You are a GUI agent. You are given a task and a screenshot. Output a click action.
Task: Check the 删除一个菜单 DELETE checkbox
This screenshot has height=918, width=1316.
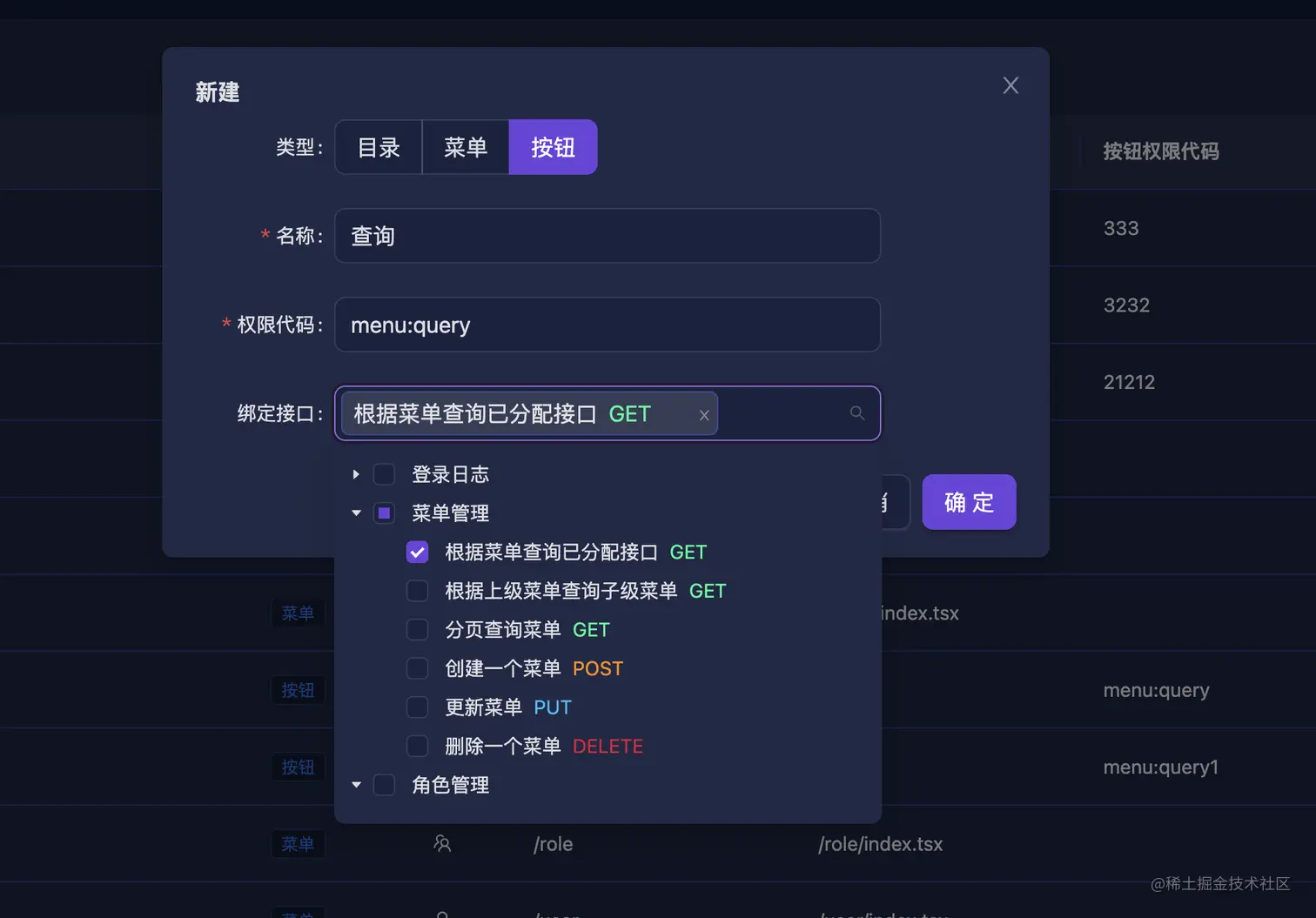point(417,746)
